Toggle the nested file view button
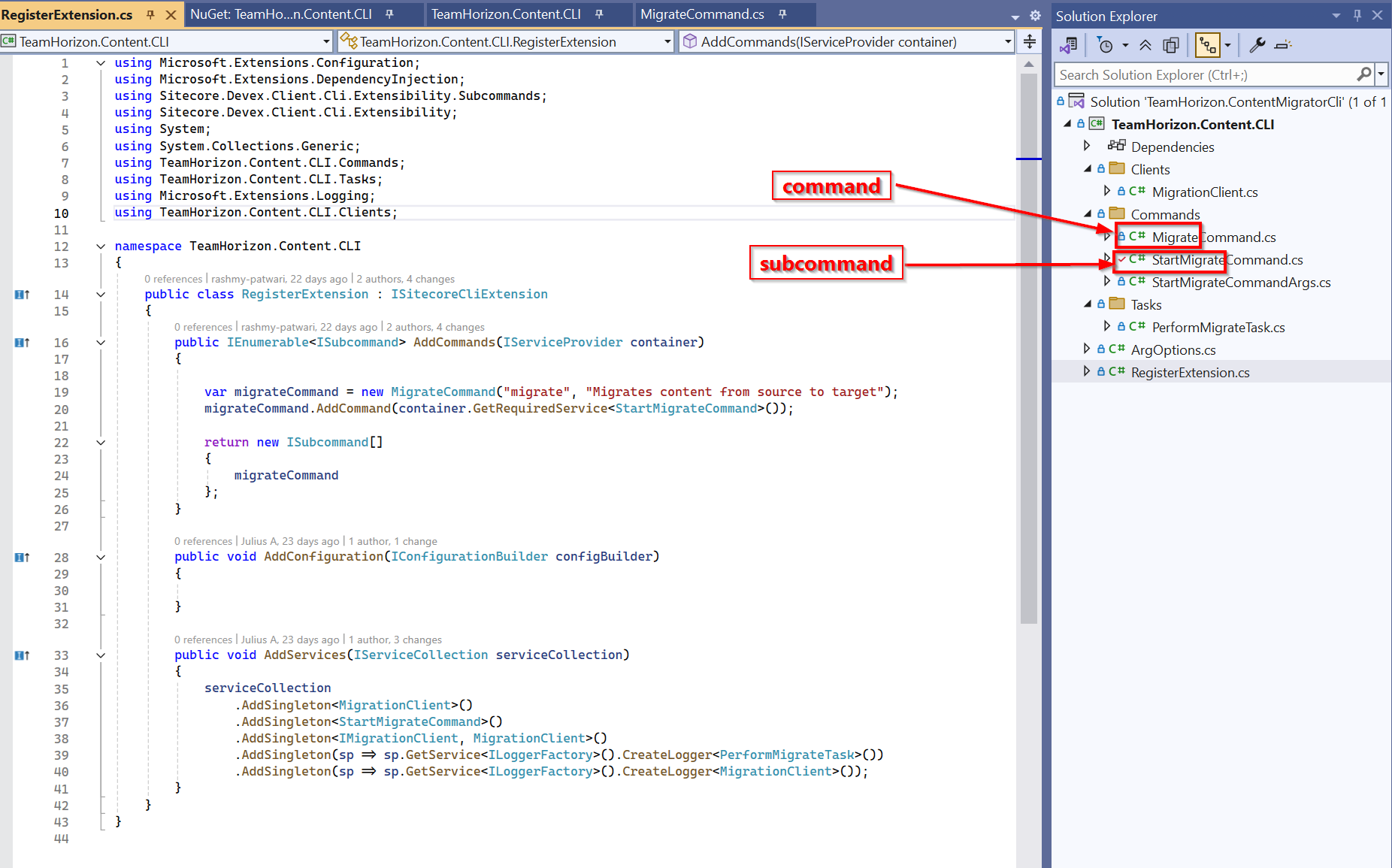This screenshot has width=1392, height=868. click(1207, 46)
